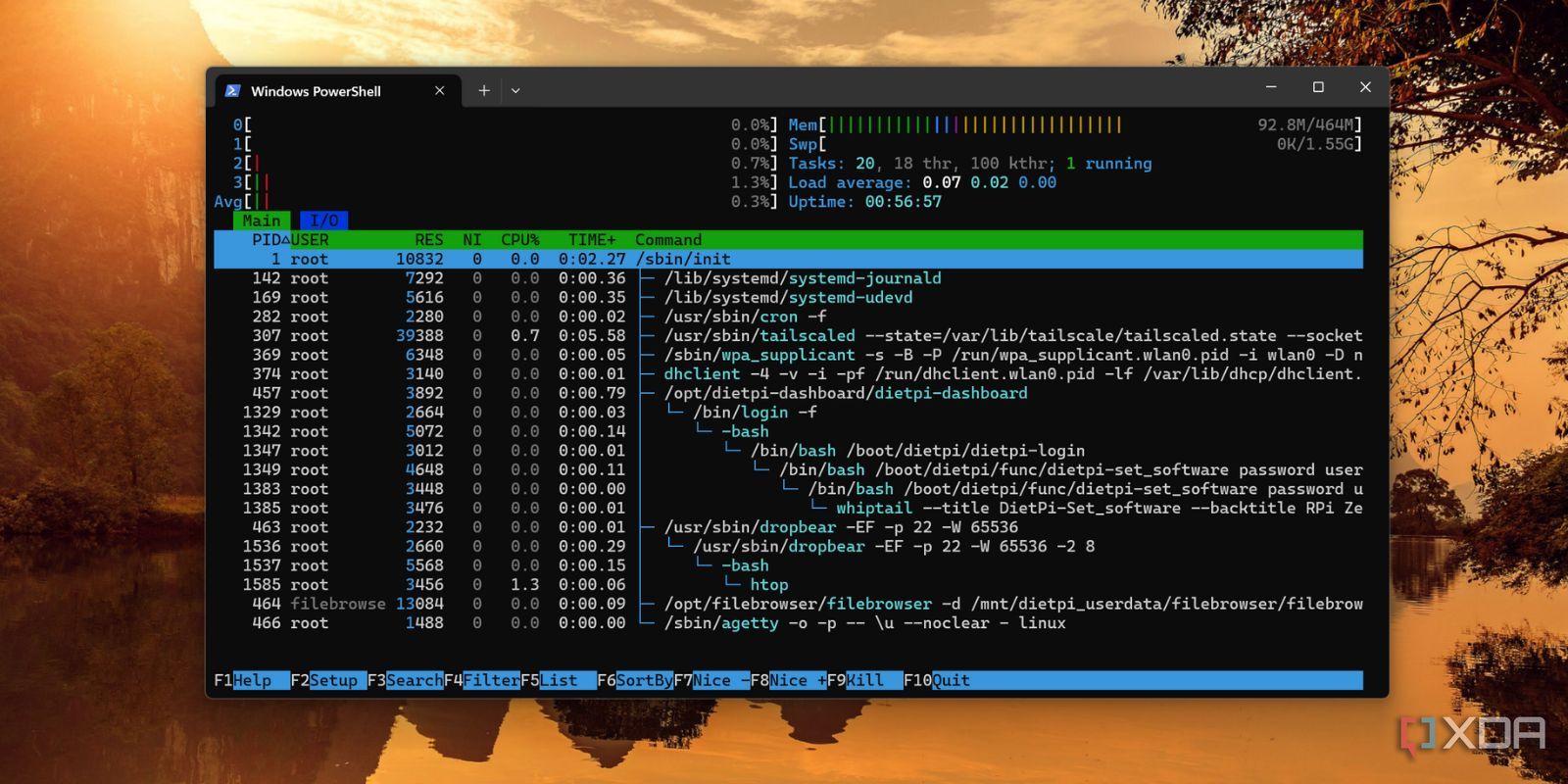Select the whiptail process row

click(x=788, y=508)
